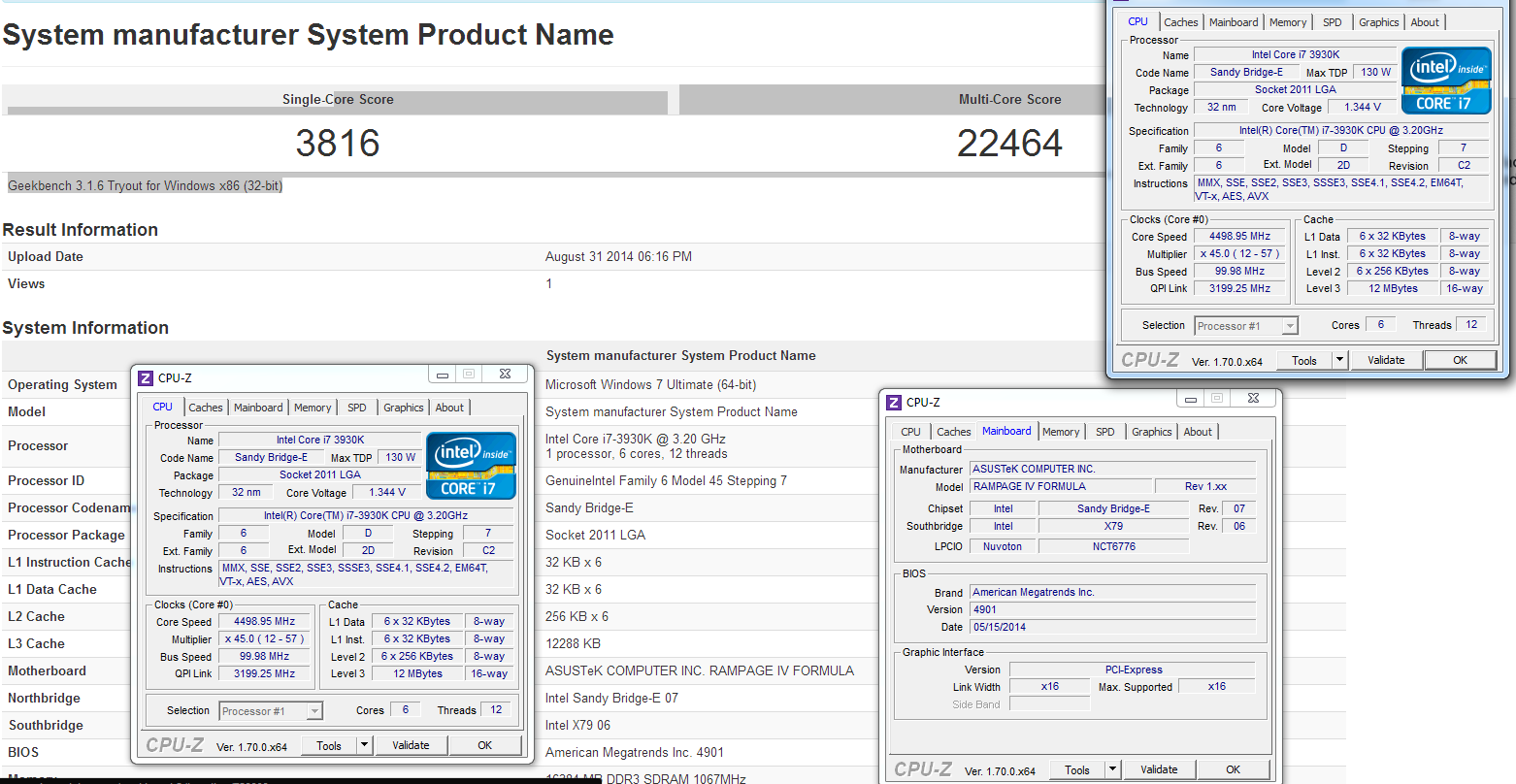The width and height of the screenshot is (1516, 784).
Task: Click the Tools button in the top-right CPU-Z window
Action: (1304, 360)
